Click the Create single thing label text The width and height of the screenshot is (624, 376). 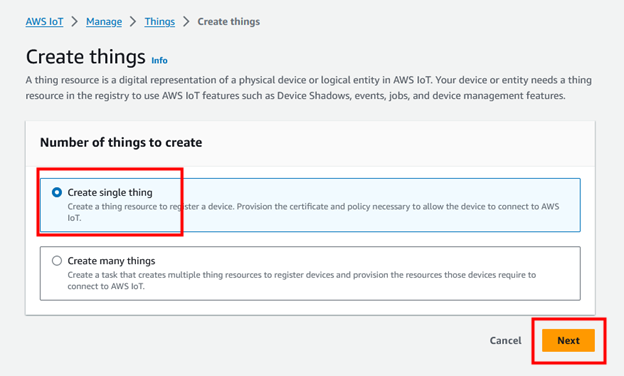110,192
